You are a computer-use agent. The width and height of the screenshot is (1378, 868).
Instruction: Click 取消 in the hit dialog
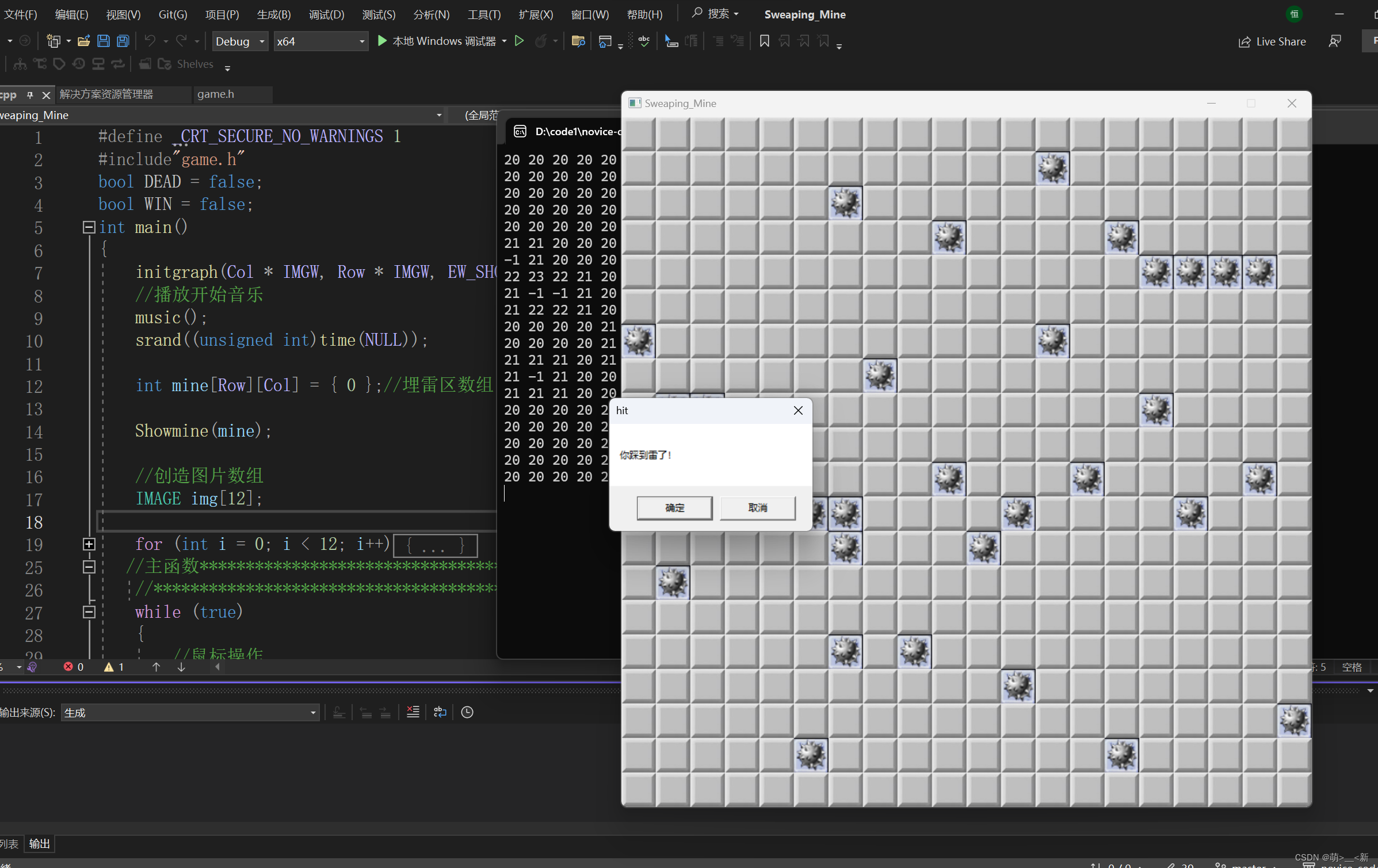(757, 508)
